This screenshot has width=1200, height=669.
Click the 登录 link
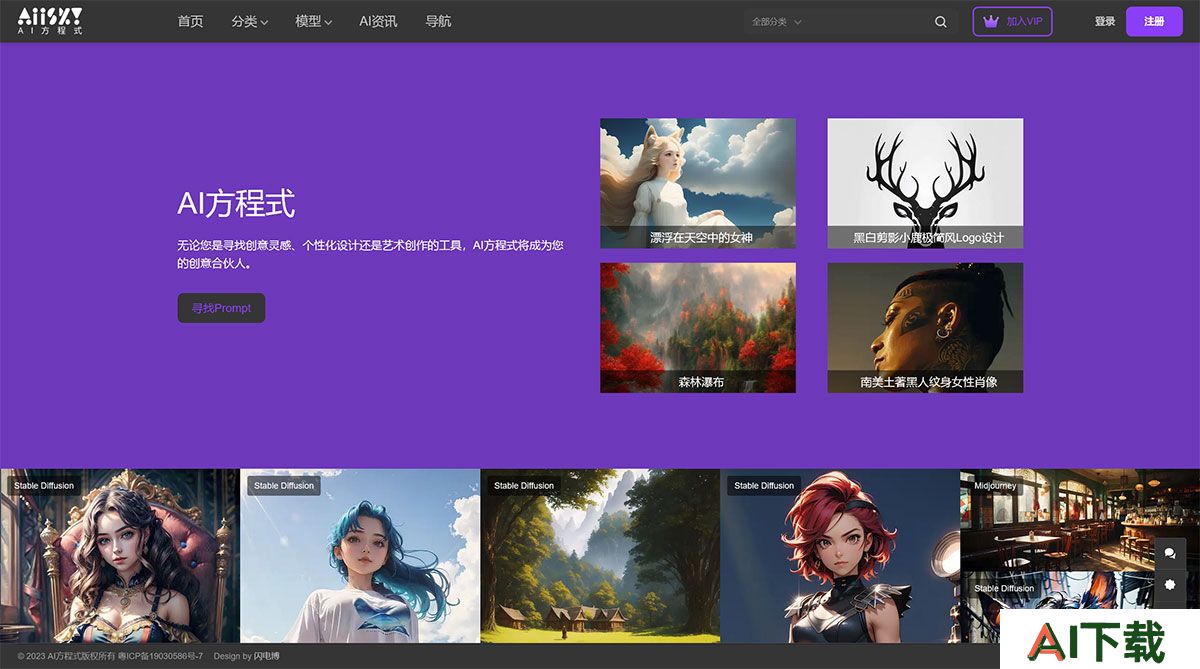tap(1104, 21)
